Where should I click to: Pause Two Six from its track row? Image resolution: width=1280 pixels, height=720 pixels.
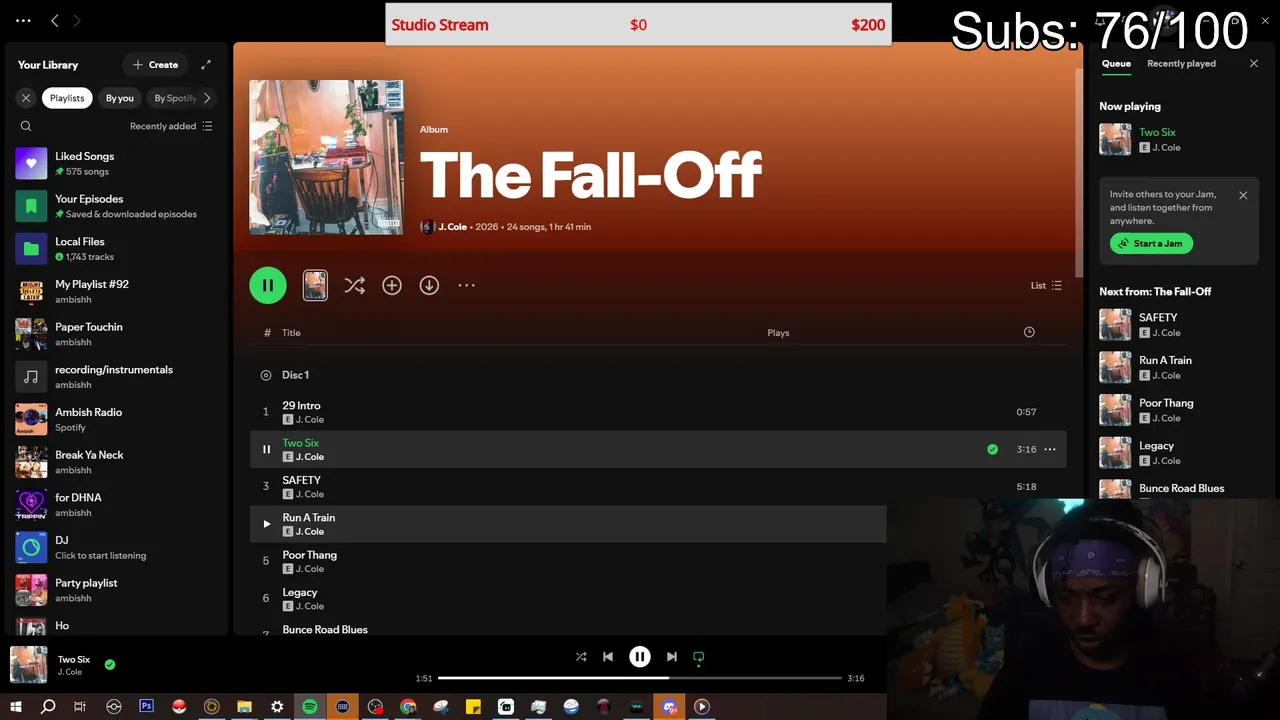pos(266,449)
